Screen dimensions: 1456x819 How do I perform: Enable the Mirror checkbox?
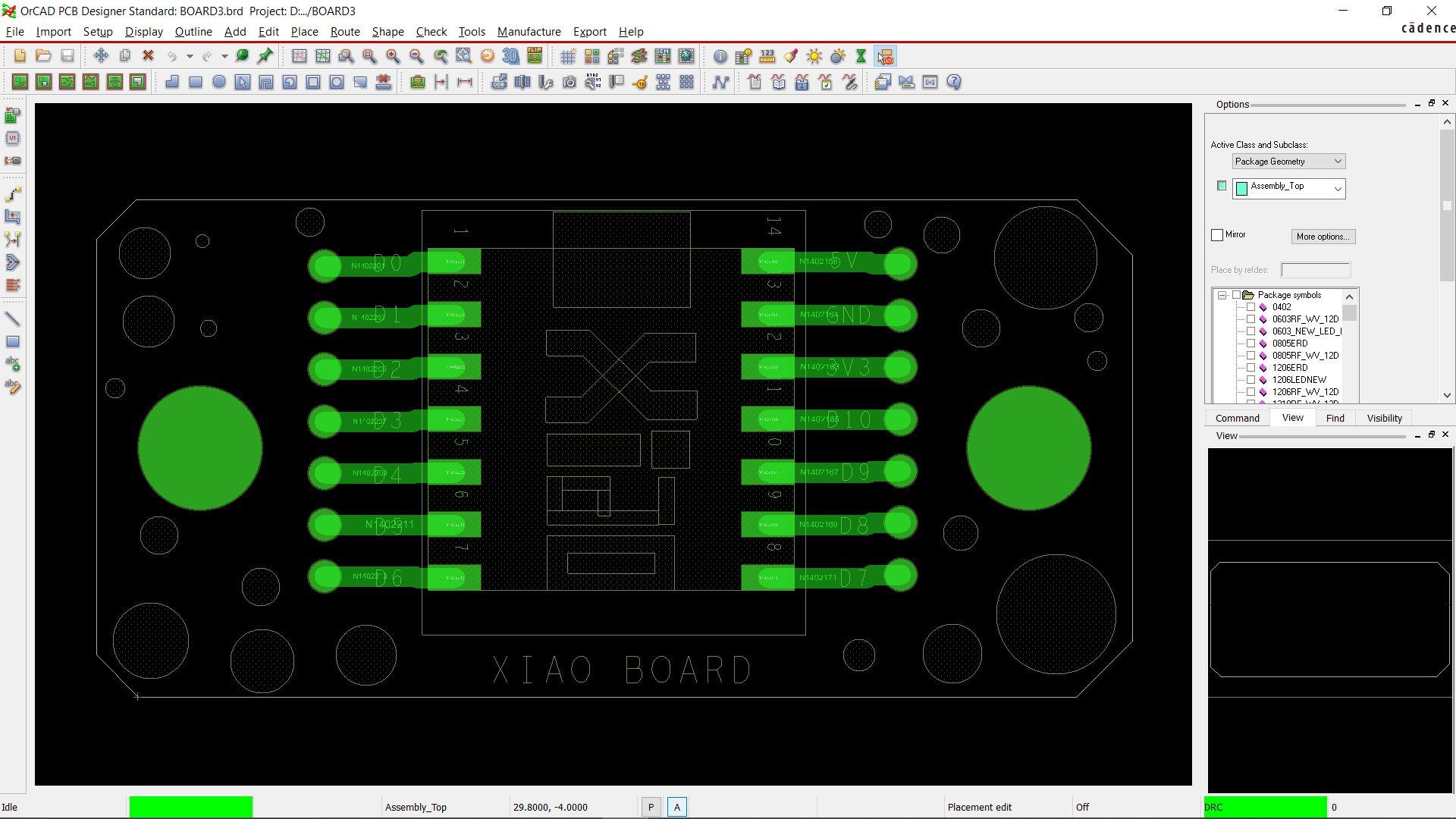click(1218, 235)
